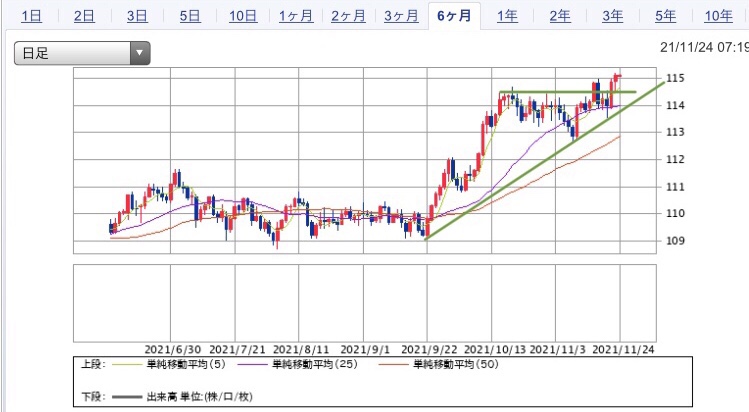The width and height of the screenshot is (749, 412).
Task: Select the 3ヶ月 range tab
Action: 401,16
